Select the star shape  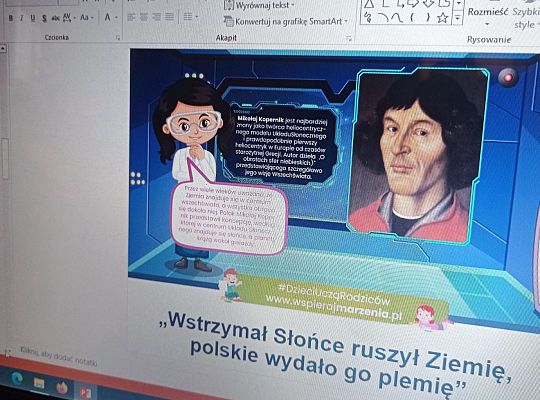click(443, 18)
